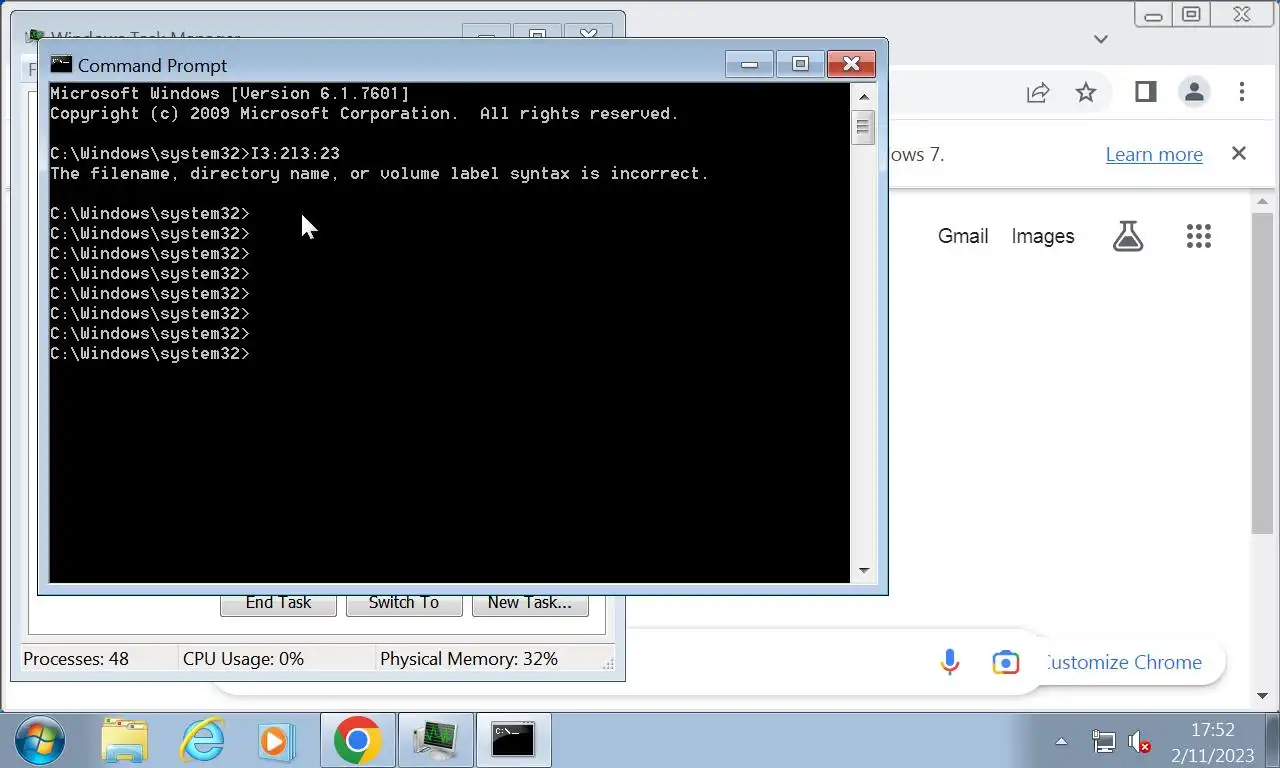The height and width of the screenshot is (768, 1280).
Task: Click the 'Processes: 48' status bar text
Action: tap(76, 659)
